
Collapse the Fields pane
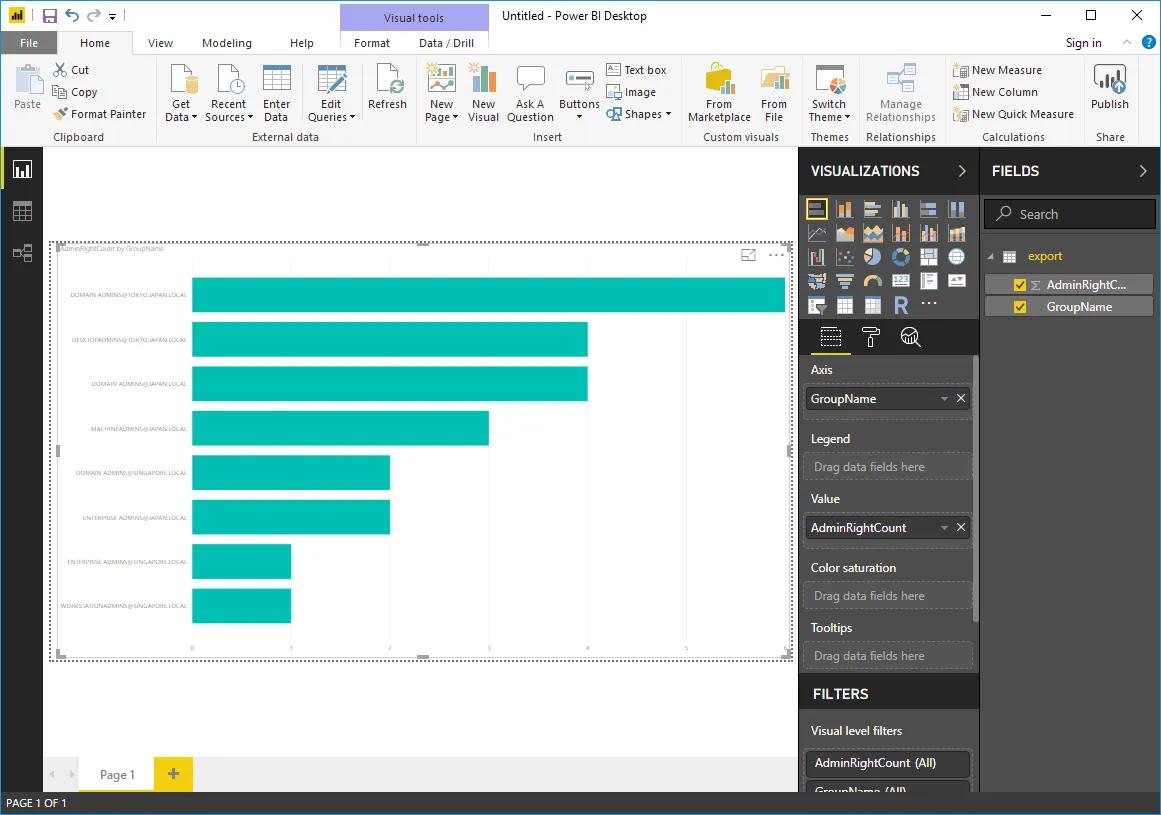1142,171
